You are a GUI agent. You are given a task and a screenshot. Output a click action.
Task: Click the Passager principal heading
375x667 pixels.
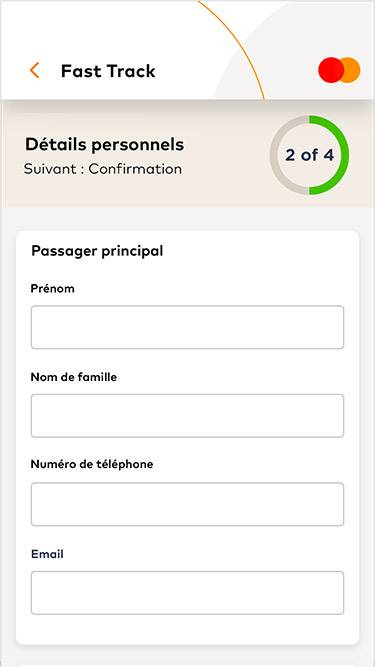click(x=97, y=251)
